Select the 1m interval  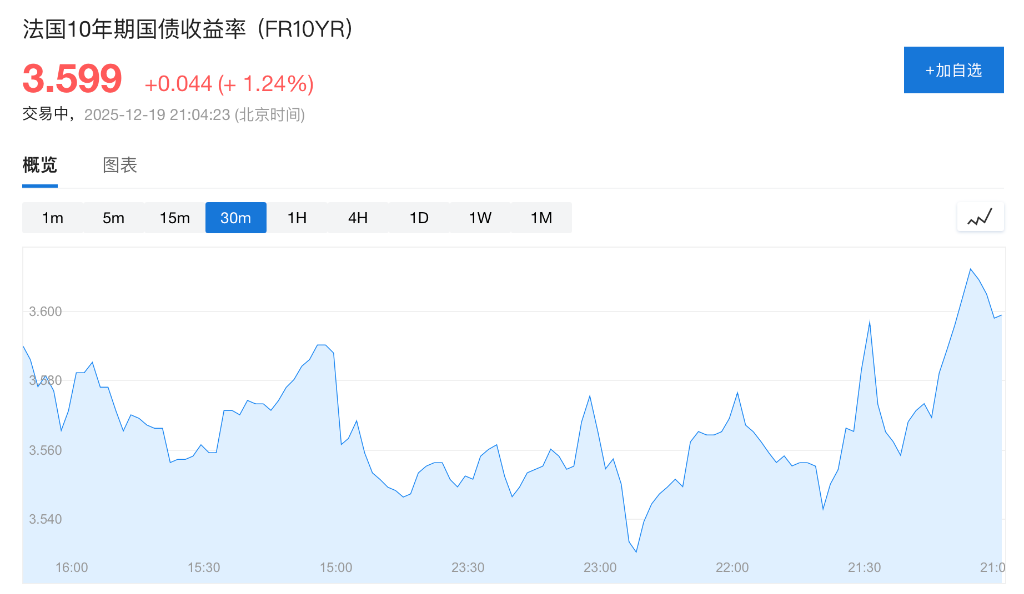tap(53, 218)
